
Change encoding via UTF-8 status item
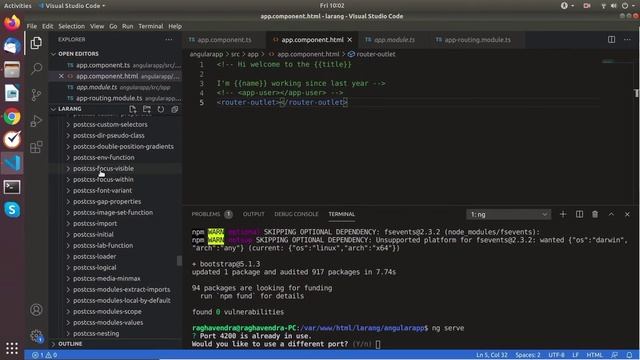556,355
